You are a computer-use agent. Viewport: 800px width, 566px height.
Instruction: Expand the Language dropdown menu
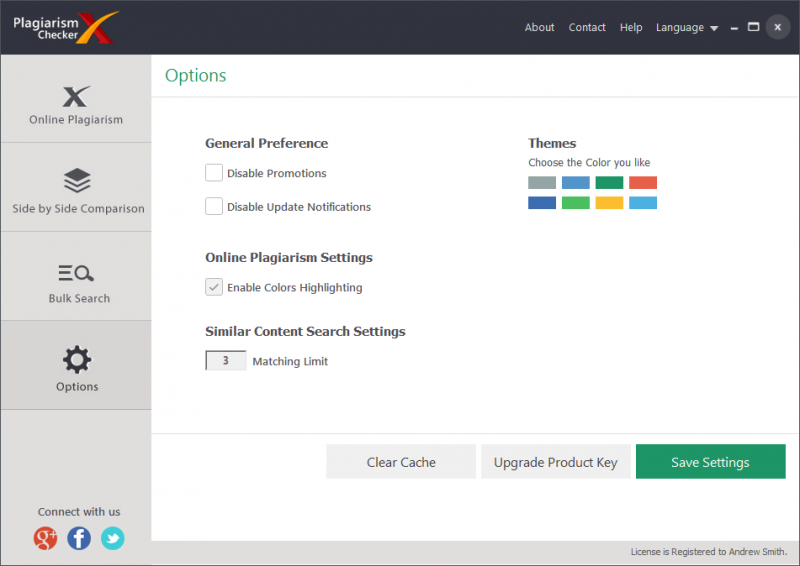[687, 28]
